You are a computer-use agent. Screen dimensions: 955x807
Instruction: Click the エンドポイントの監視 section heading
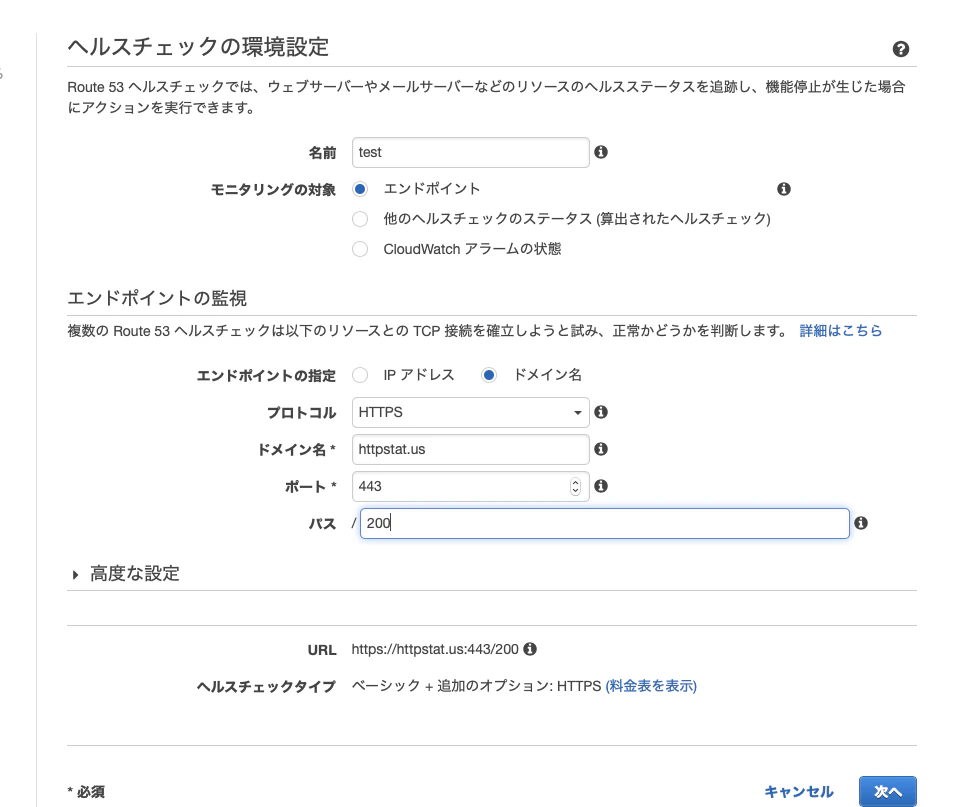[x=157, y=298]
